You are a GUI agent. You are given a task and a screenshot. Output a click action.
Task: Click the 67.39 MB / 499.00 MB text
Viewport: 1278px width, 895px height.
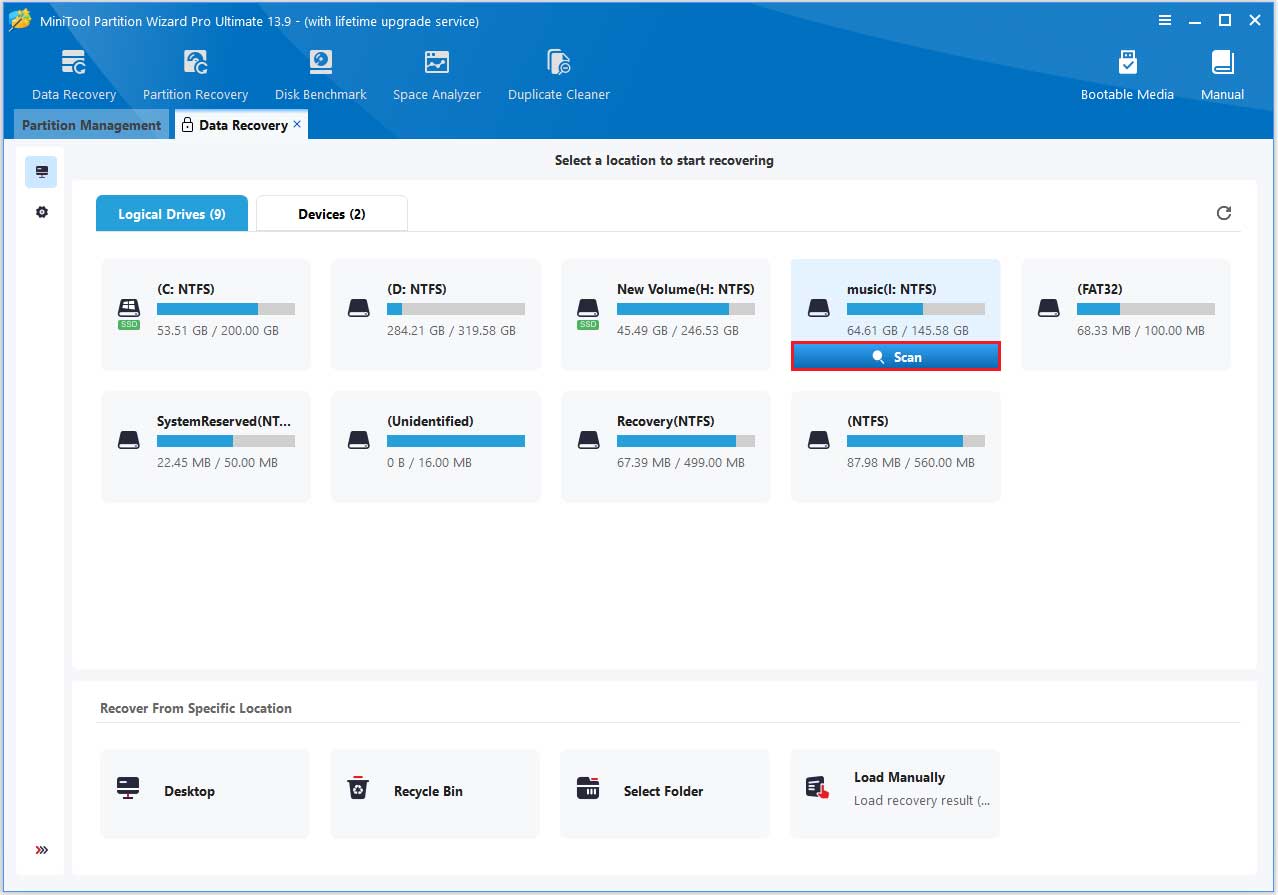(681, 462)
